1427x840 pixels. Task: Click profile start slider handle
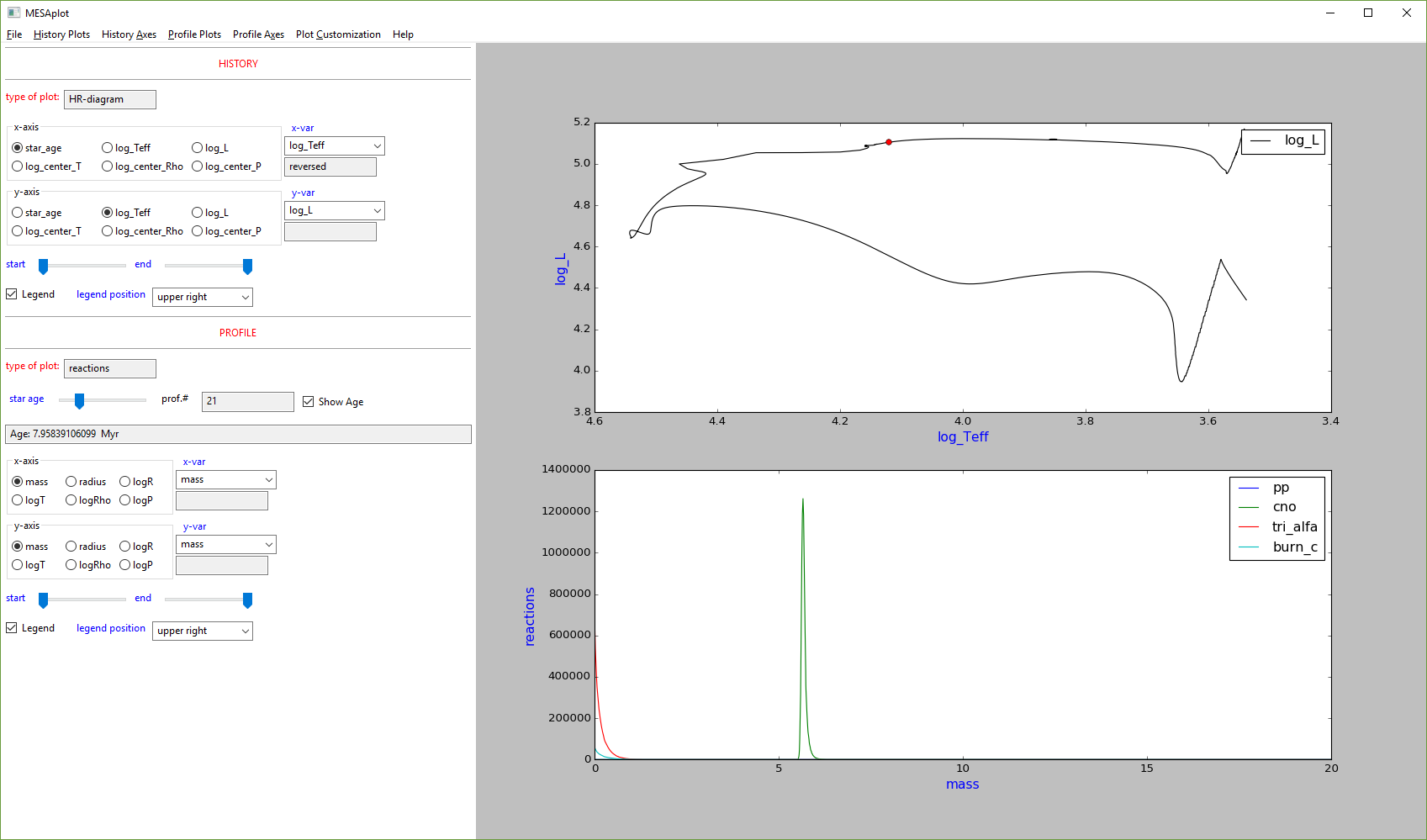(43, 600)
